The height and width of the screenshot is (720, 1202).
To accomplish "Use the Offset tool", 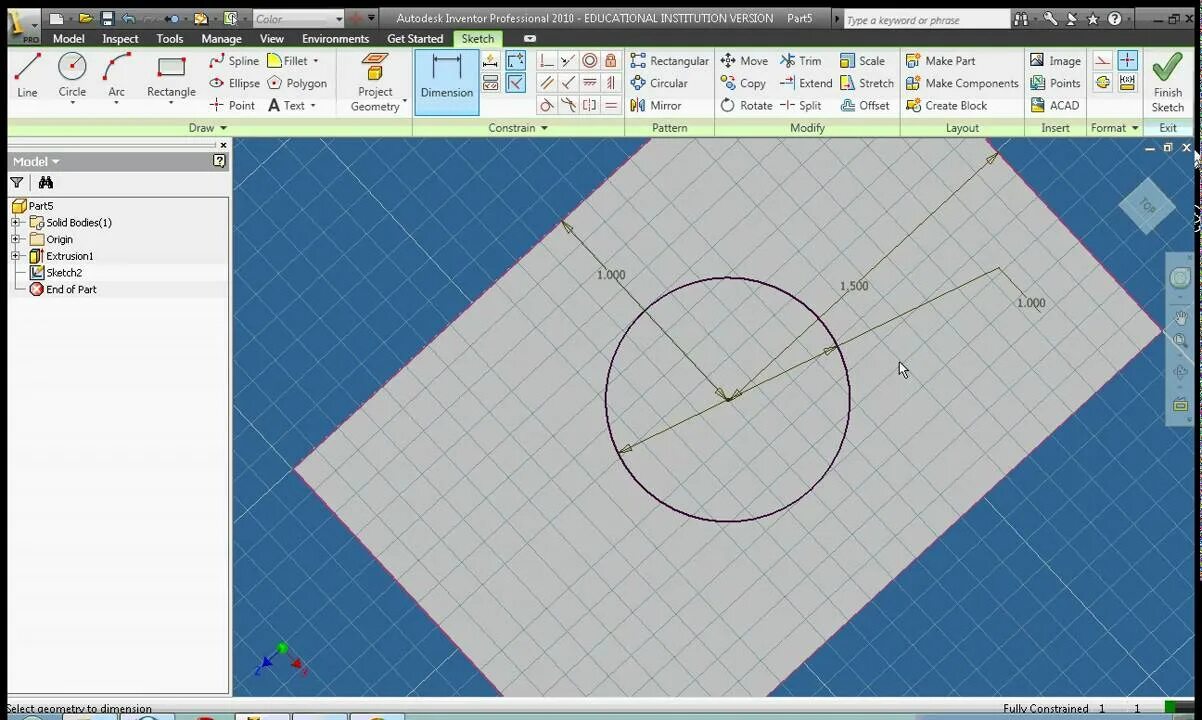I will 865,105.
